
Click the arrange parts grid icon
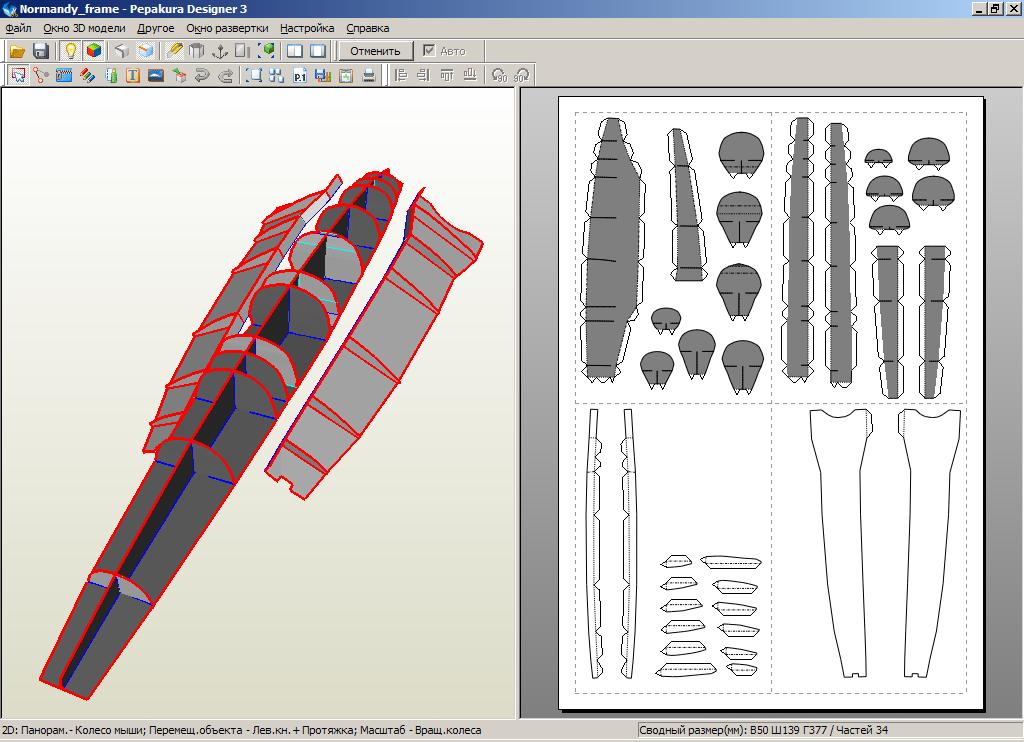(276, 75)
